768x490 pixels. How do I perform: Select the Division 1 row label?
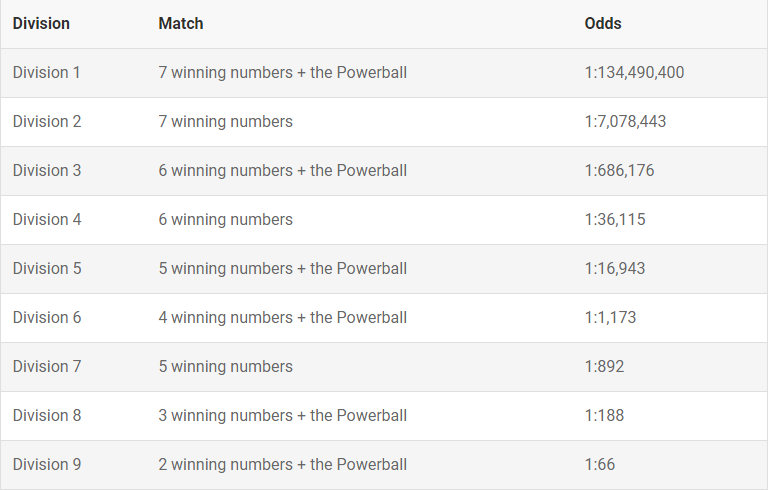(x=47, y=72)
